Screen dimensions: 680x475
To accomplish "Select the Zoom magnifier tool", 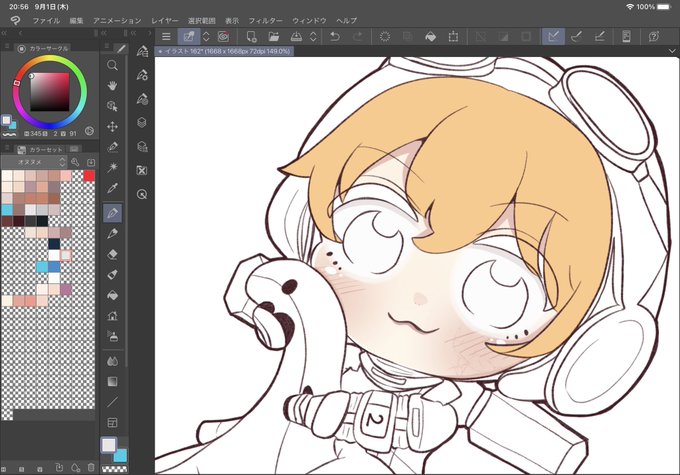I will 112,65.
